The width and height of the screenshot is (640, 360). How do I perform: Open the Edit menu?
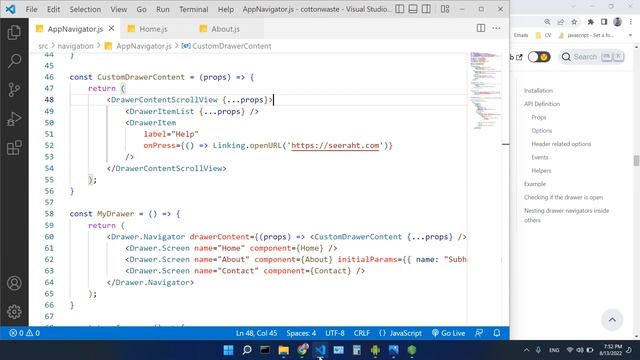tap(53, 9)
